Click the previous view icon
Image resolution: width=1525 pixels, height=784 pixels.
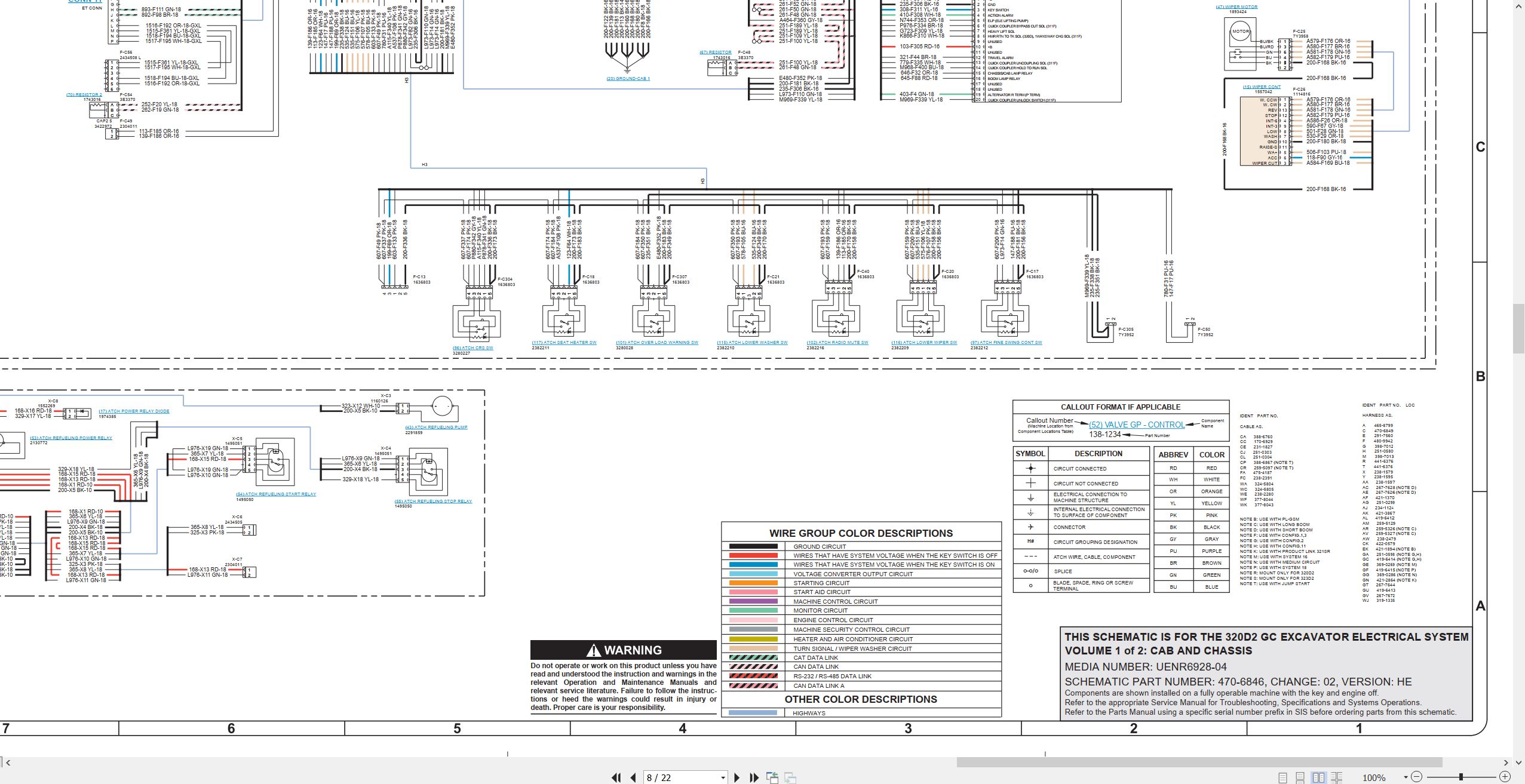pyautogui.click(x=772, y=777)
